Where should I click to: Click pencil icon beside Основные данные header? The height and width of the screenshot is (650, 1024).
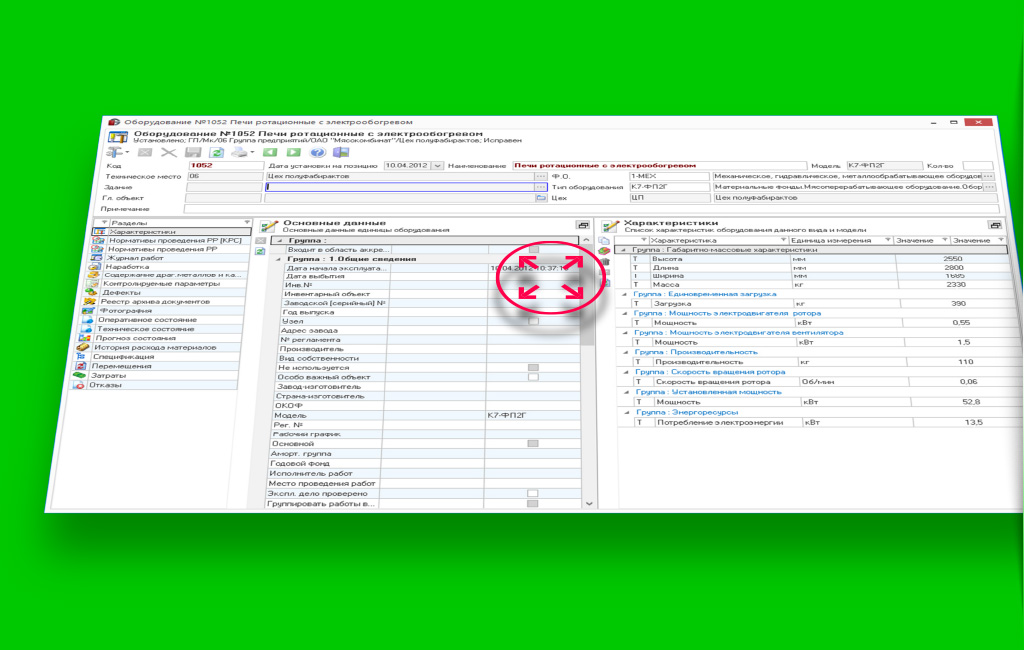click(x=269, y=226)
